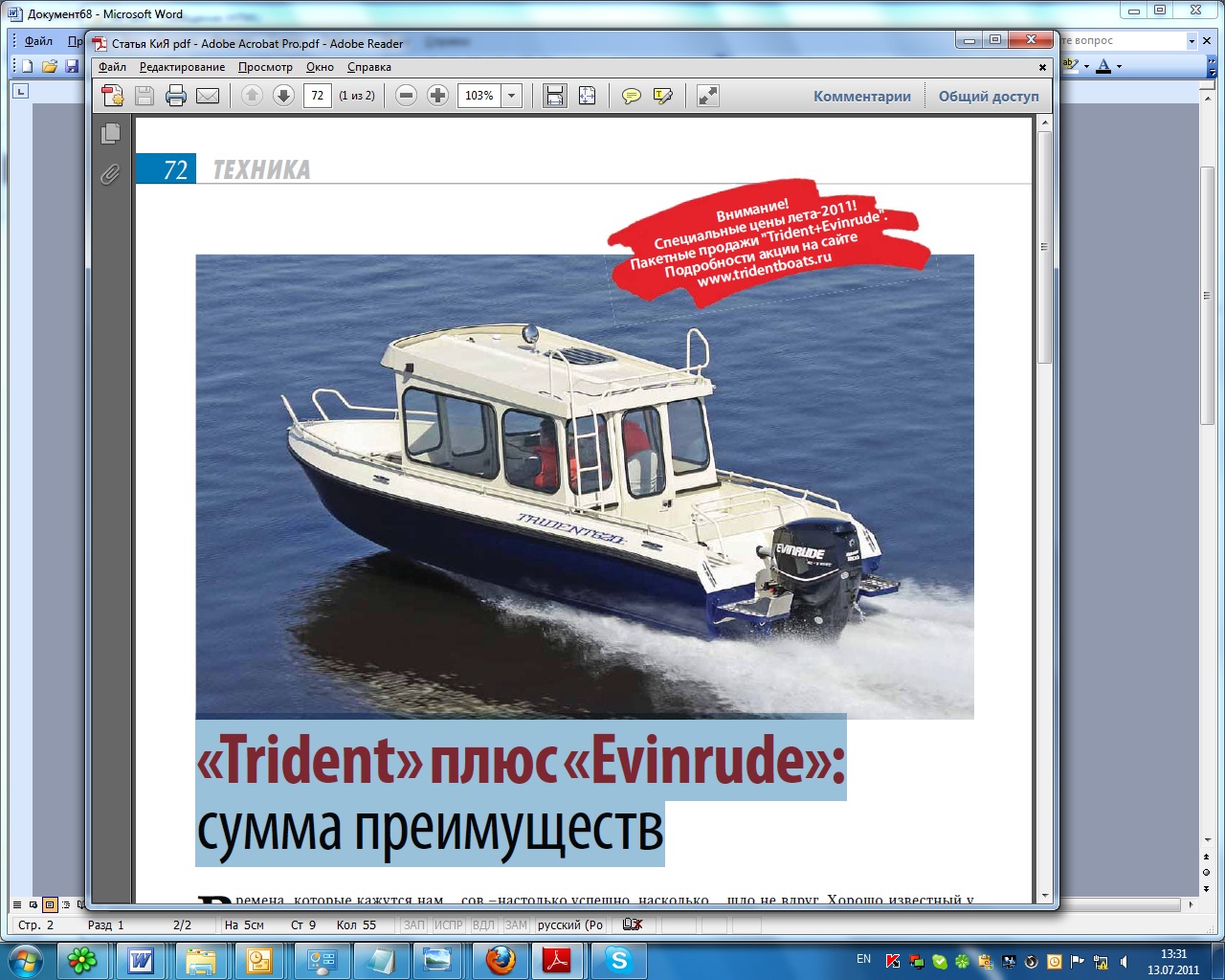Click the www.tridentboats.ru text in the PDF banner
This screenshot has height=980, width=1225.
(x=763, y=270)
